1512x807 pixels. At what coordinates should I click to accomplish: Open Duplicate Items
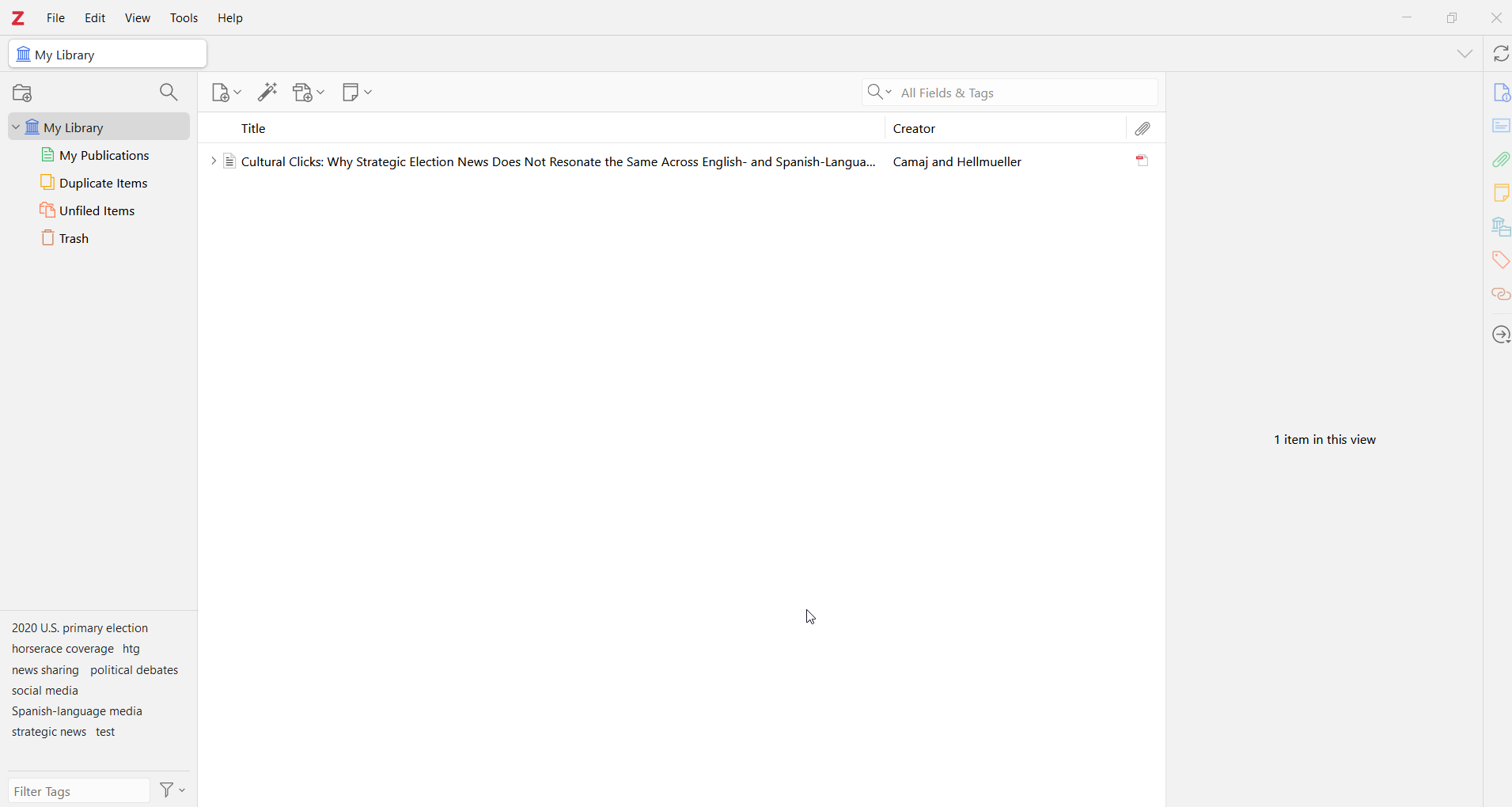pyautogui.click(x=99, y=183)
